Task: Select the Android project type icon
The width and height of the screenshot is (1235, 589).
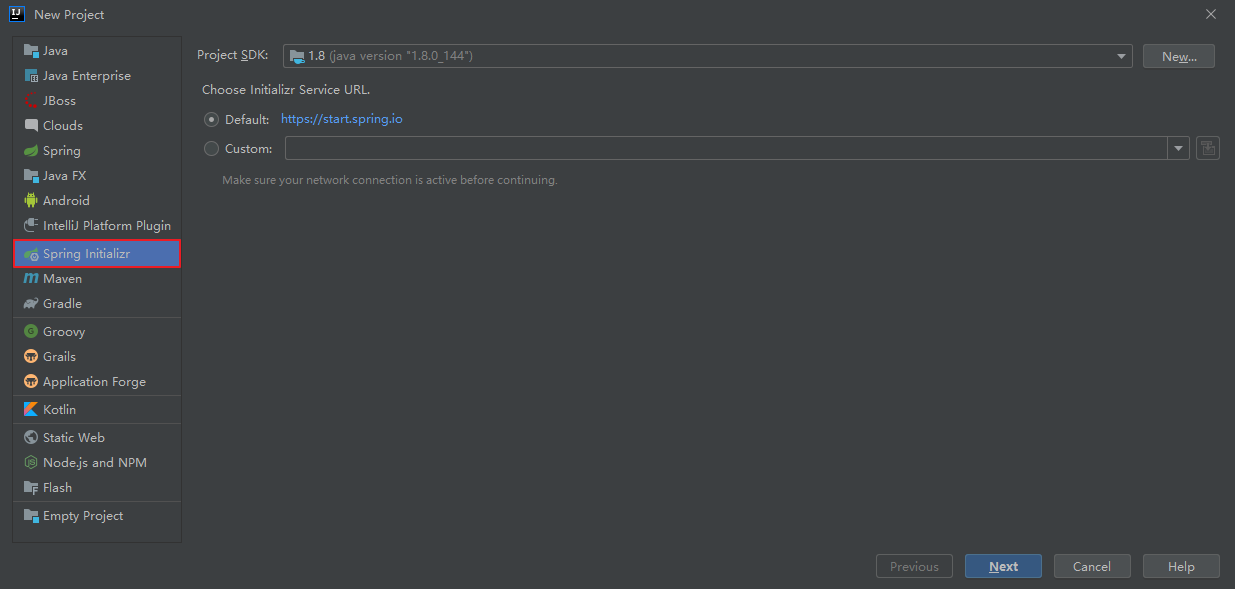Action: (x=31, y=200)
